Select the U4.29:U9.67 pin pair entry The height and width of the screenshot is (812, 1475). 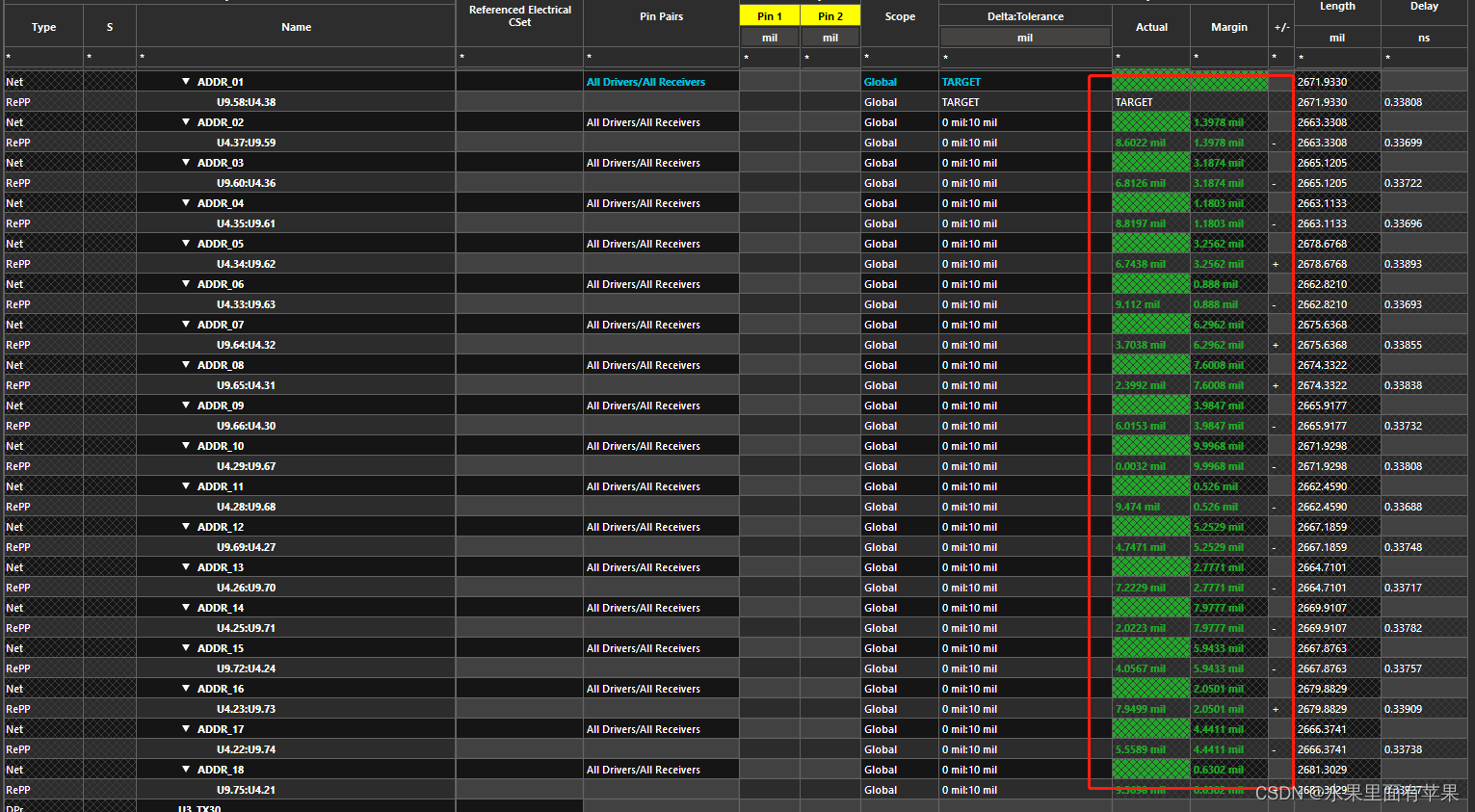click(x=246, y=466)
